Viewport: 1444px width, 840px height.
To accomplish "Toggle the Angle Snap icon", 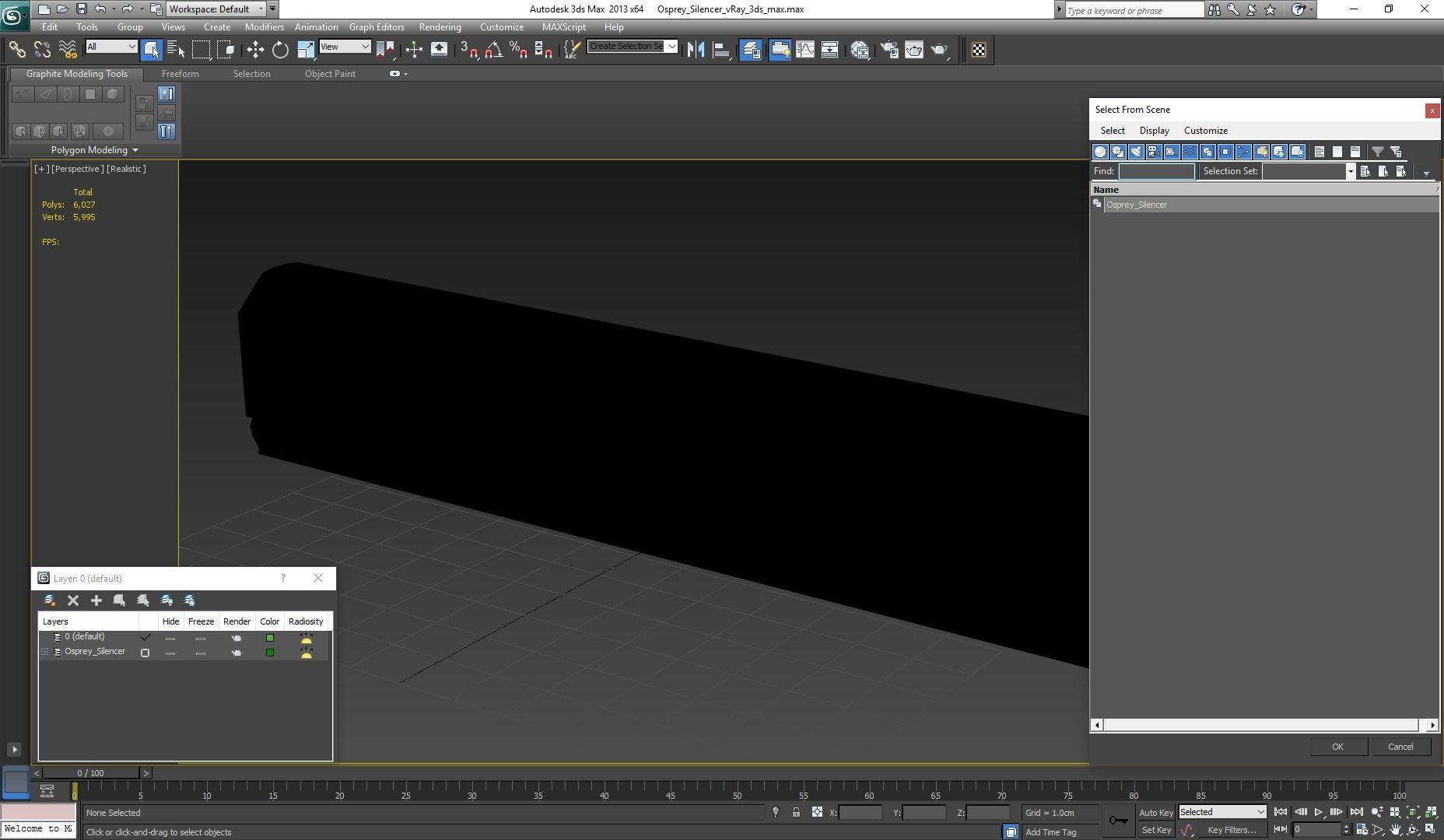I will tap(493, 50).
